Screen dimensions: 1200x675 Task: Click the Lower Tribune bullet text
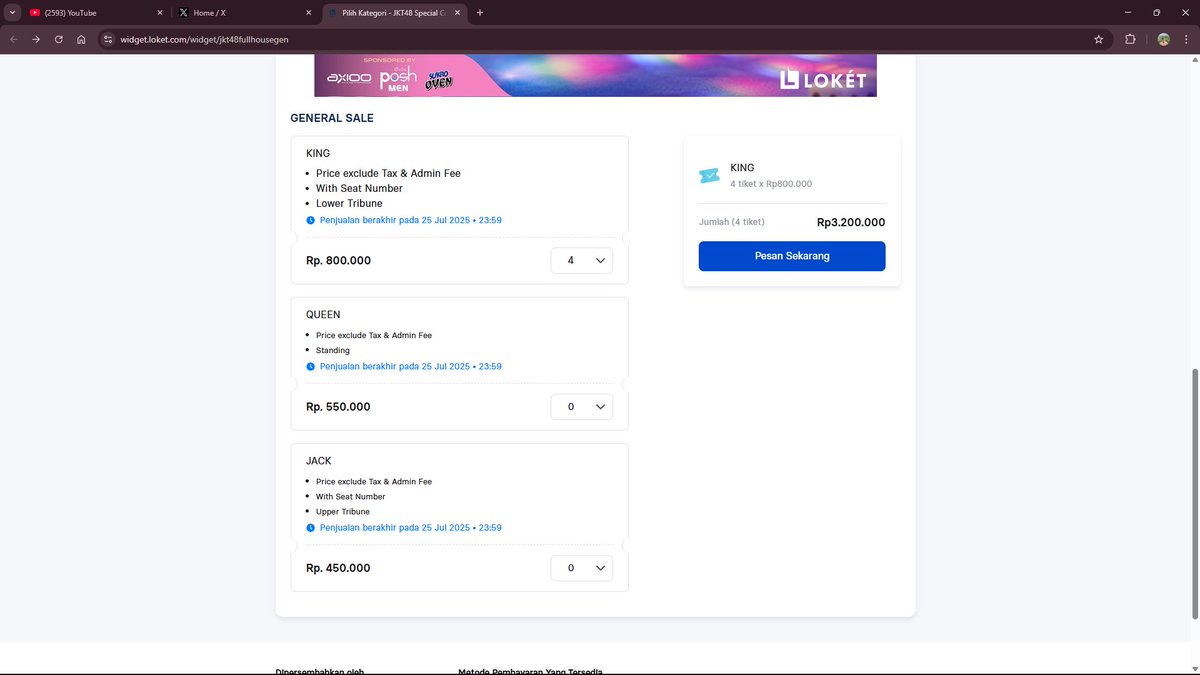(x=350, y=203)
